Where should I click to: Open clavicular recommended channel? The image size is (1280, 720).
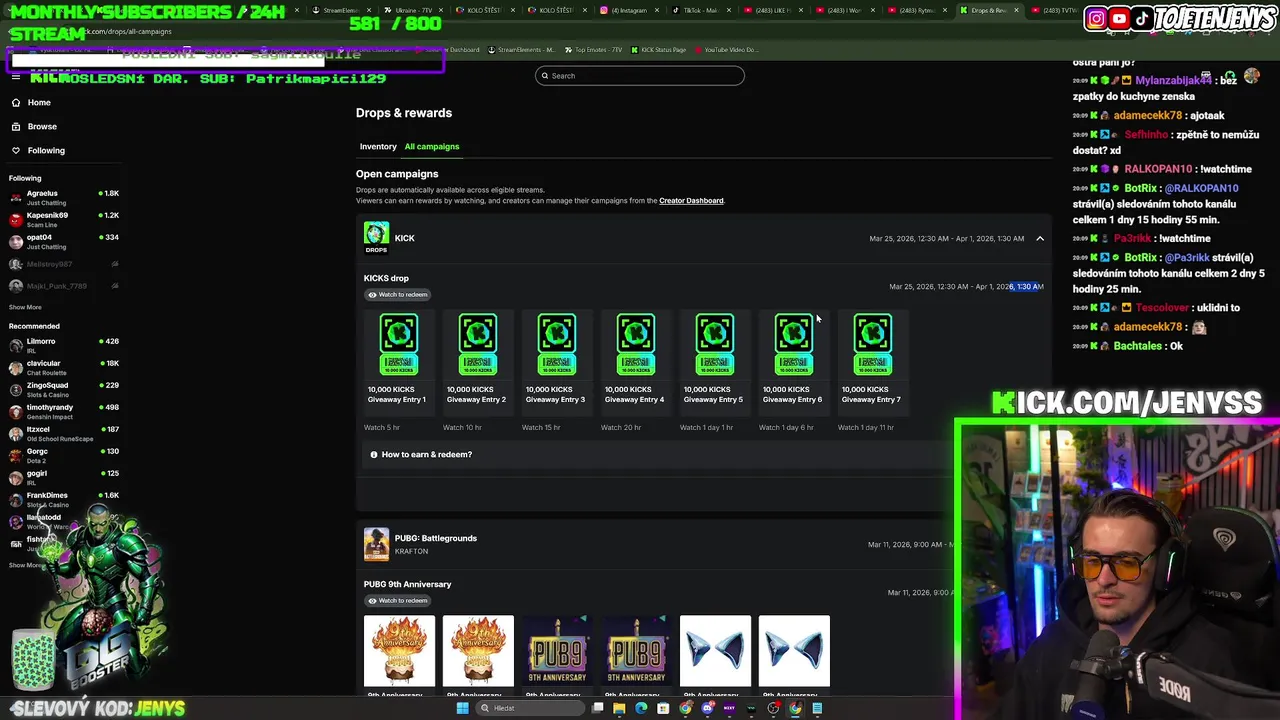click(x=64, y=367)
